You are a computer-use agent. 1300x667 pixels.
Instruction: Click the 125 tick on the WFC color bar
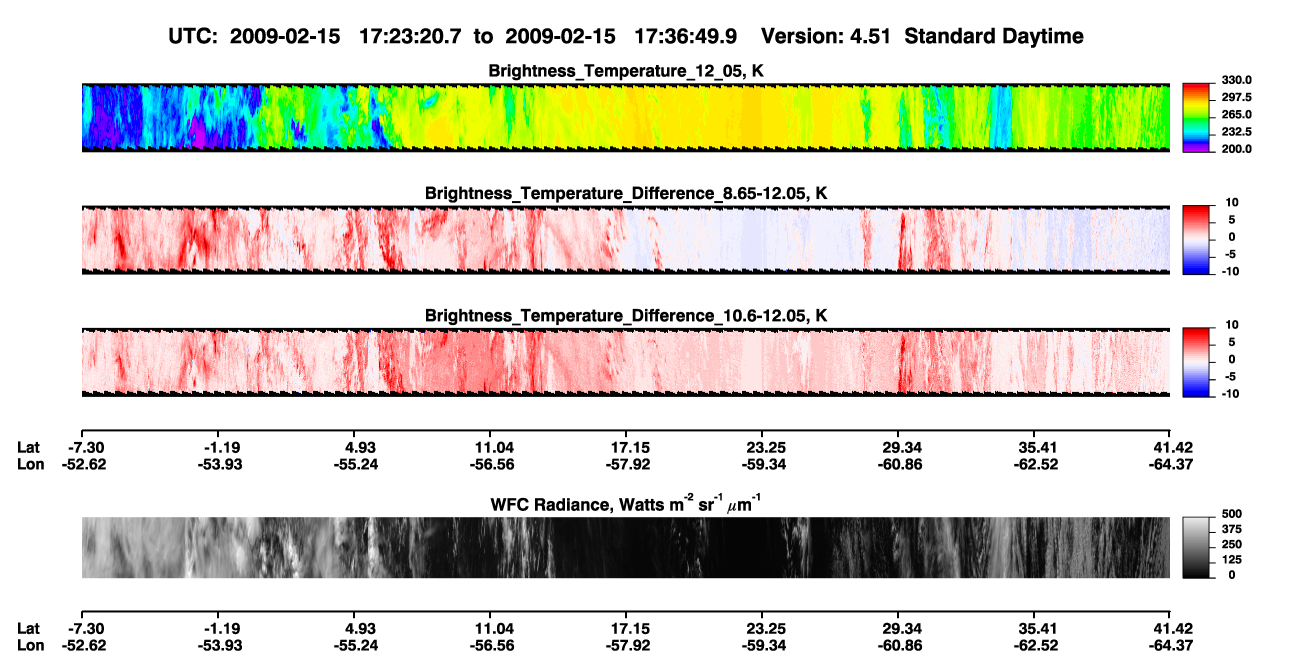point(1231,559)
